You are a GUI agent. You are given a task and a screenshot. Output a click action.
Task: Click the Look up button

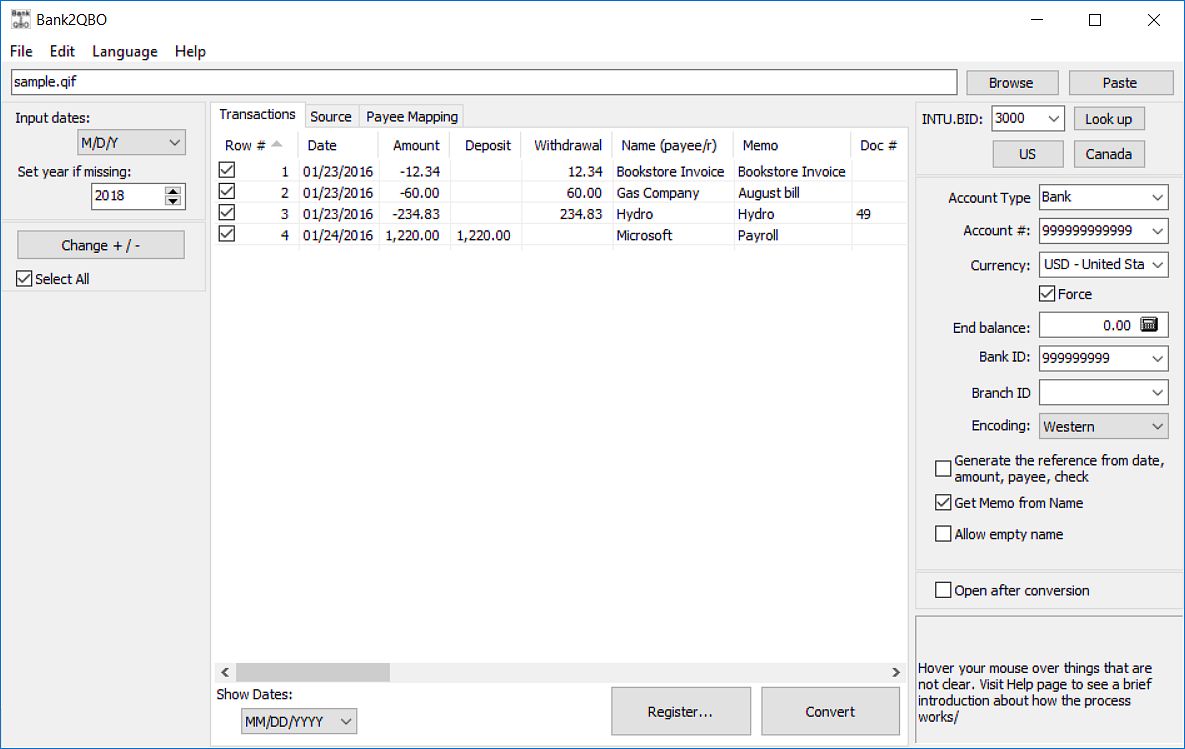click(x=1109, y=119)
